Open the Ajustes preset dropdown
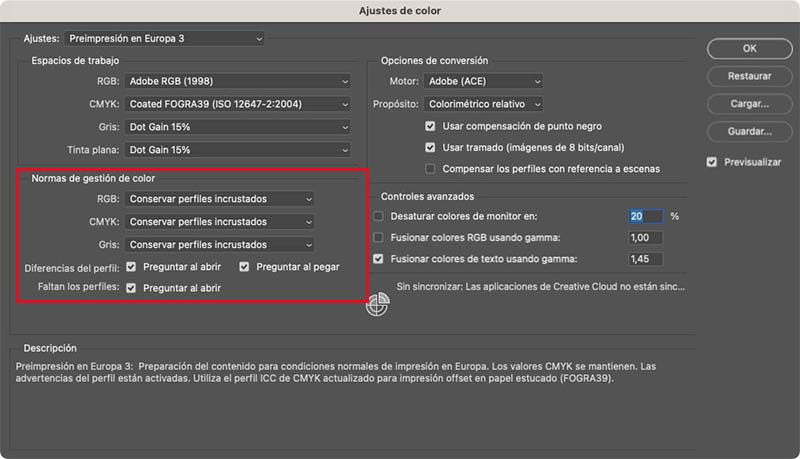This screenshot has height=459, width=800. pos(164,38)
